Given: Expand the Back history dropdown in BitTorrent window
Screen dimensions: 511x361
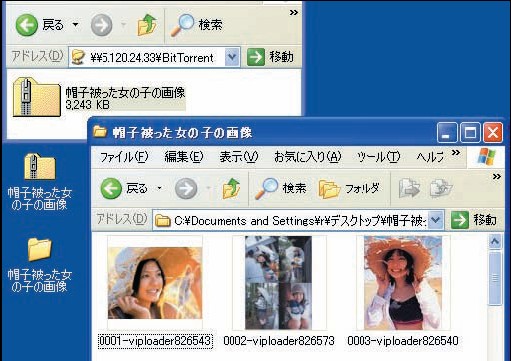Looking at the screenshot, I should point(75,25).
